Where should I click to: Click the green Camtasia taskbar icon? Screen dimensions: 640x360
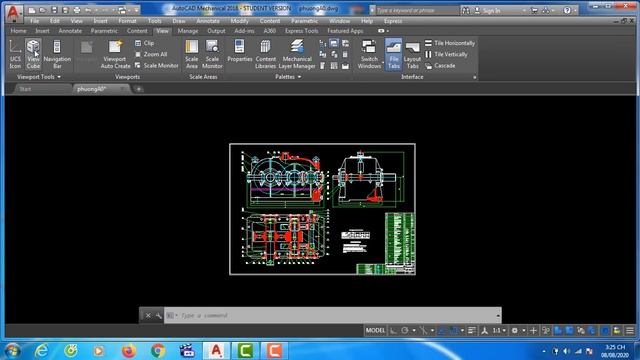click(x=245, y=350)
